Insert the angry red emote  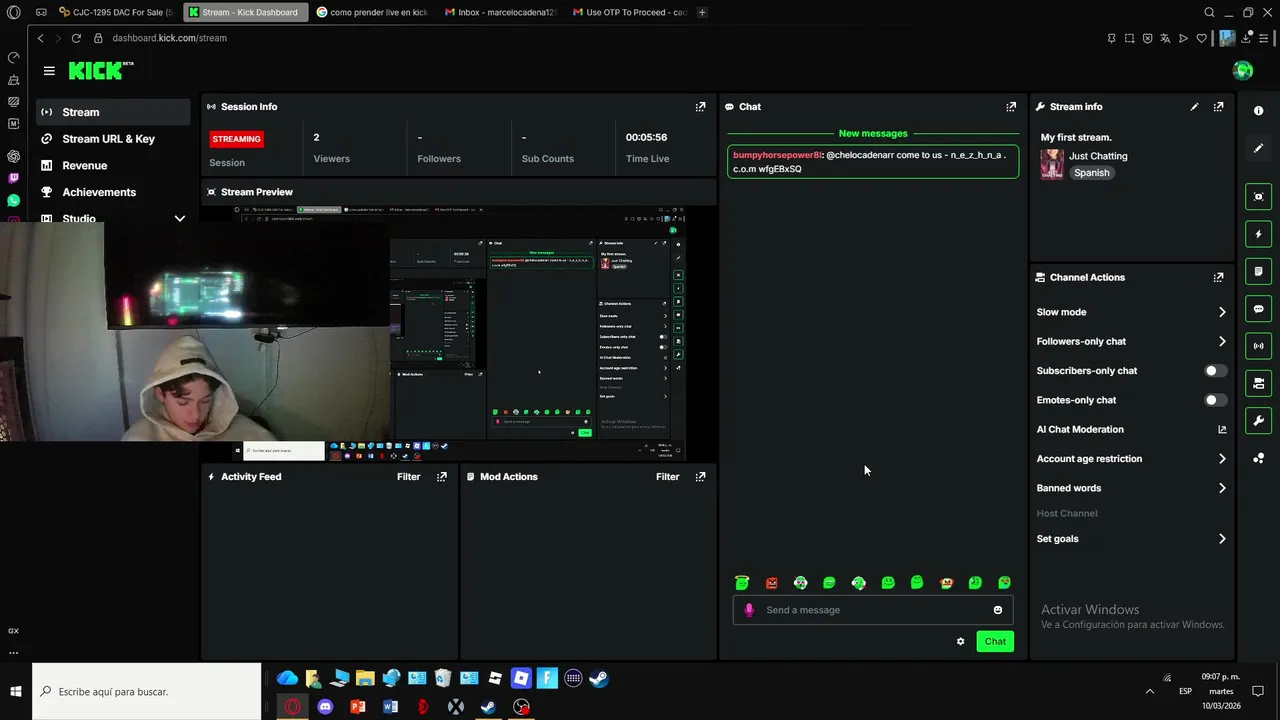(771, 583)
